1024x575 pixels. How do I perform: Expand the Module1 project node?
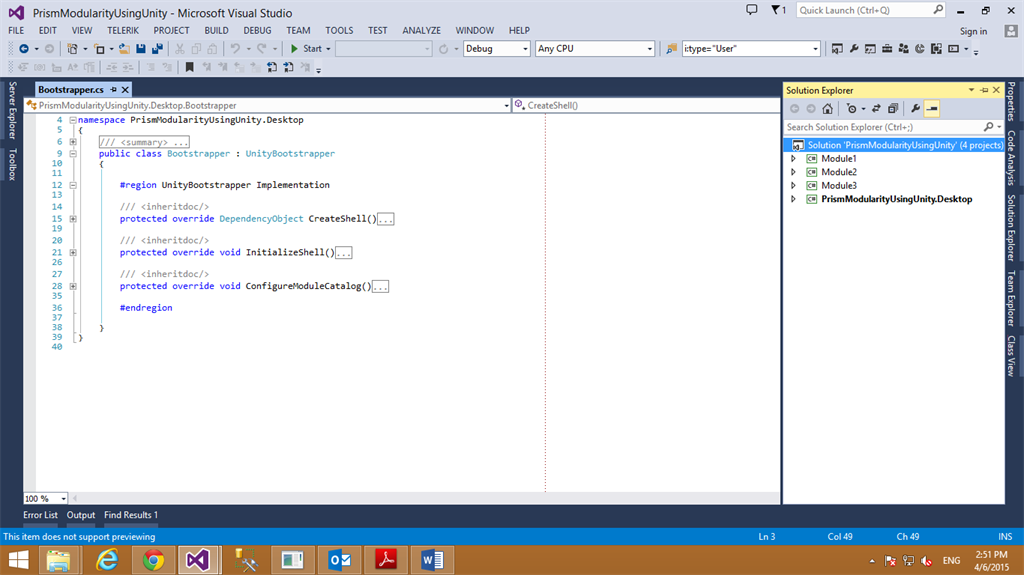pos(793,159)
